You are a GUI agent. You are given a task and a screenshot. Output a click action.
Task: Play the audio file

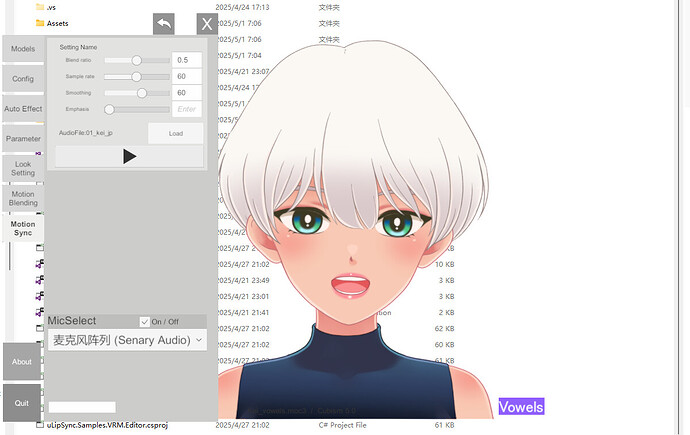click(129, 157)
